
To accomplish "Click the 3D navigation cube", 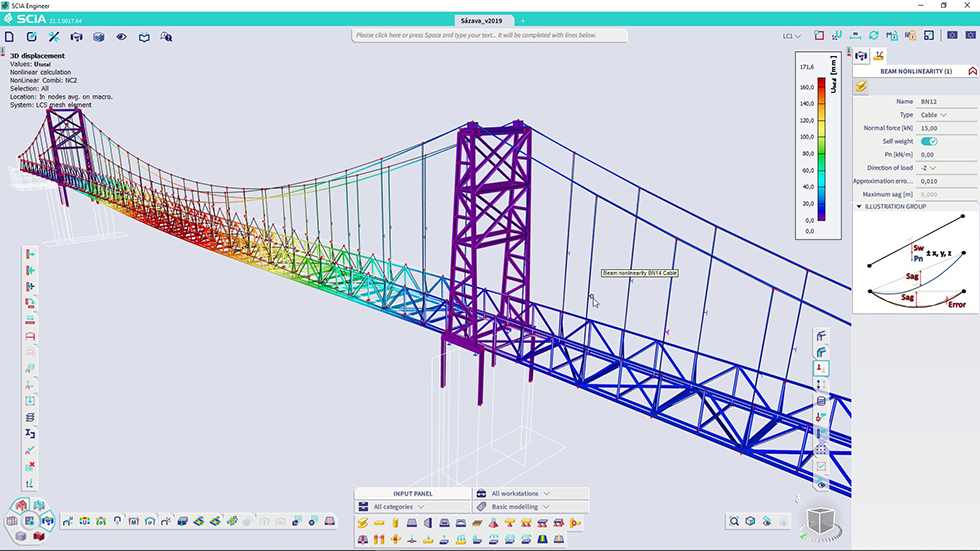I will (x=819, y=521).
